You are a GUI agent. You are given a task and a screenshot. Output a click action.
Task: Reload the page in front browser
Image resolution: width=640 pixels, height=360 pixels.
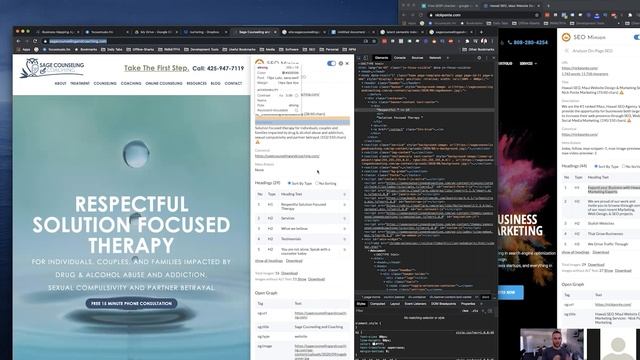tap(35, 41)
